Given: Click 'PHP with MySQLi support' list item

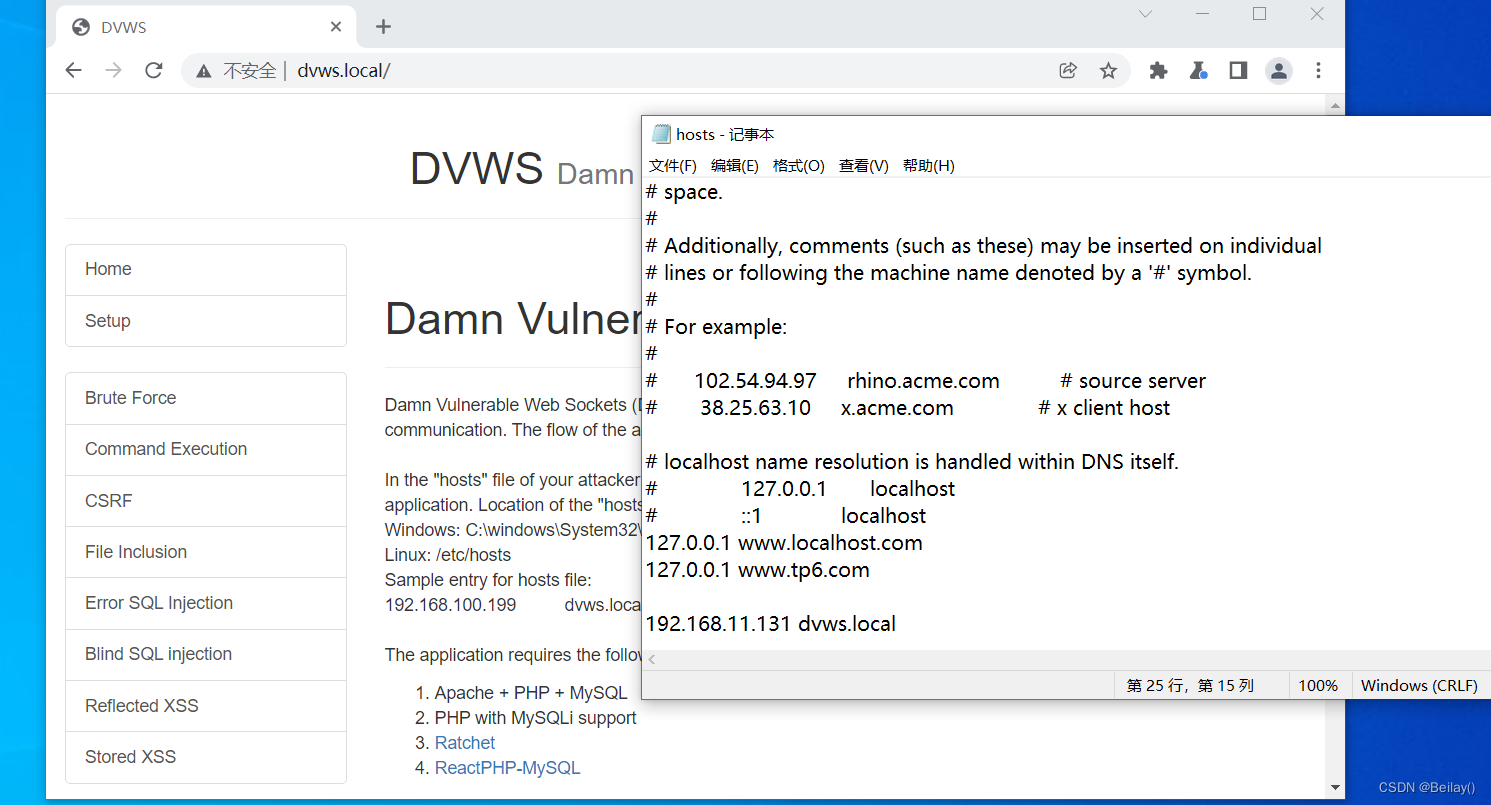Looking at the screenshot, I should click(535, 718).
